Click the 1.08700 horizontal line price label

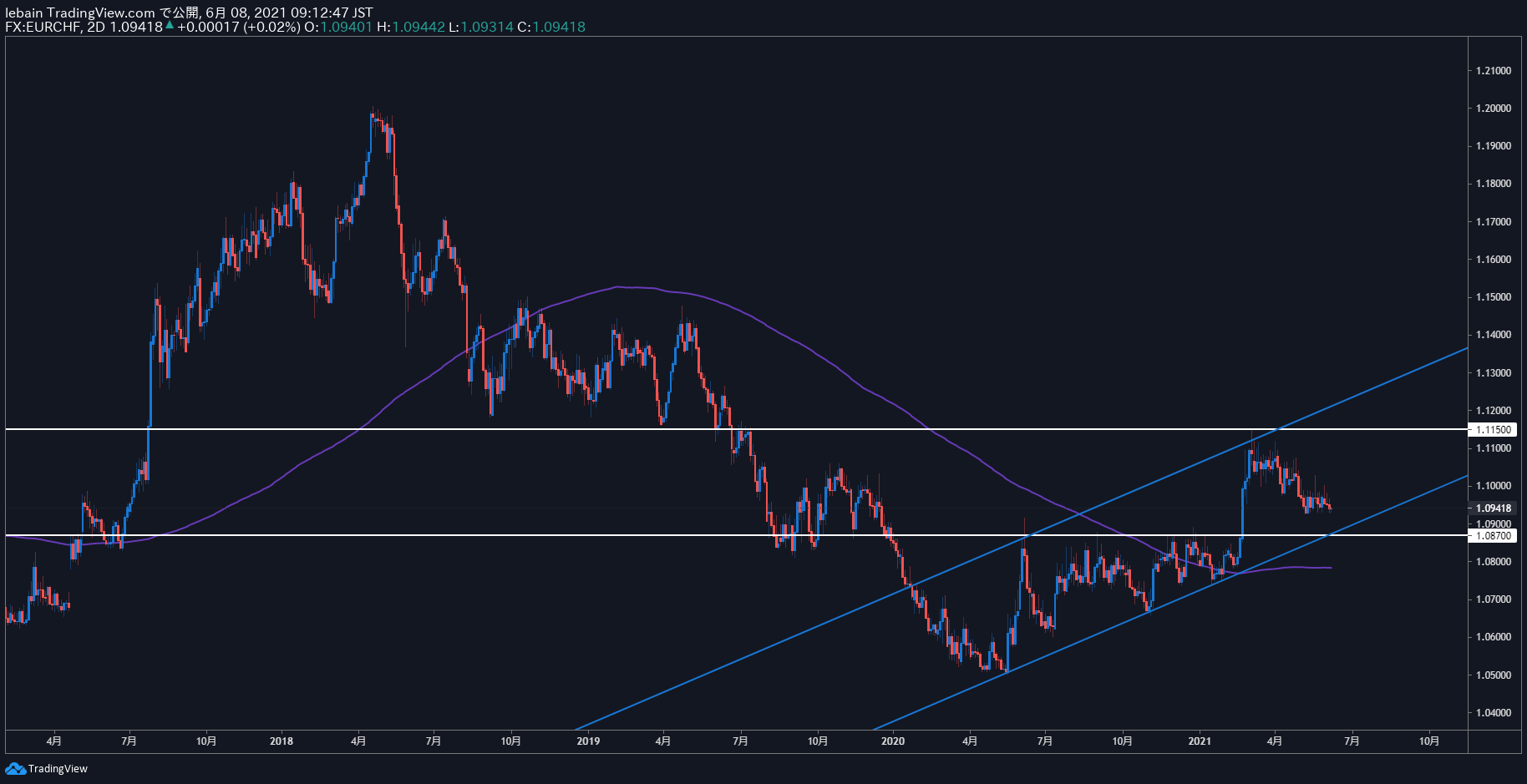click(1494, 536)
